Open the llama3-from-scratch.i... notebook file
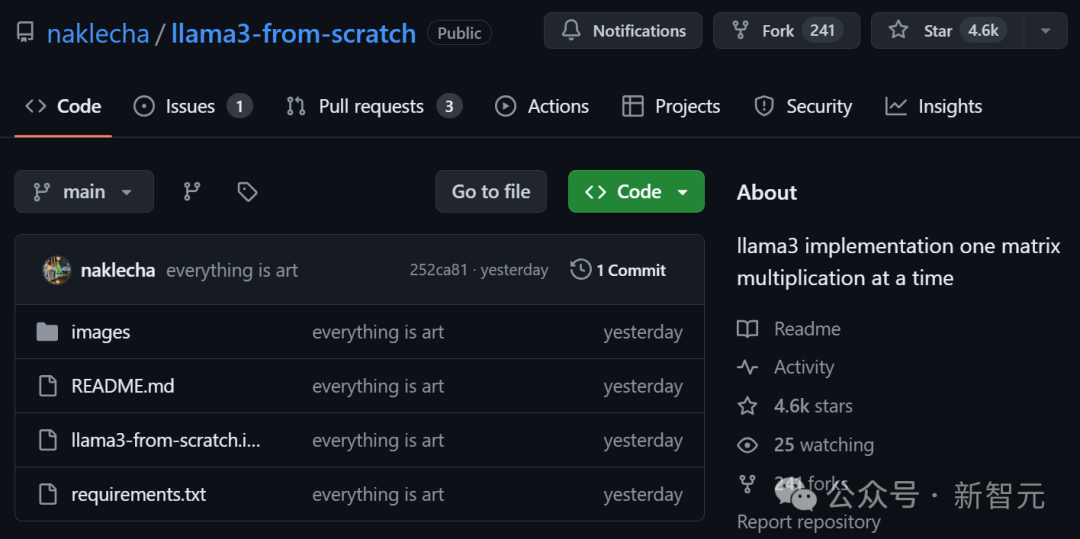The width and height of the screenshot is (1080, 539). tap(166, 441)
